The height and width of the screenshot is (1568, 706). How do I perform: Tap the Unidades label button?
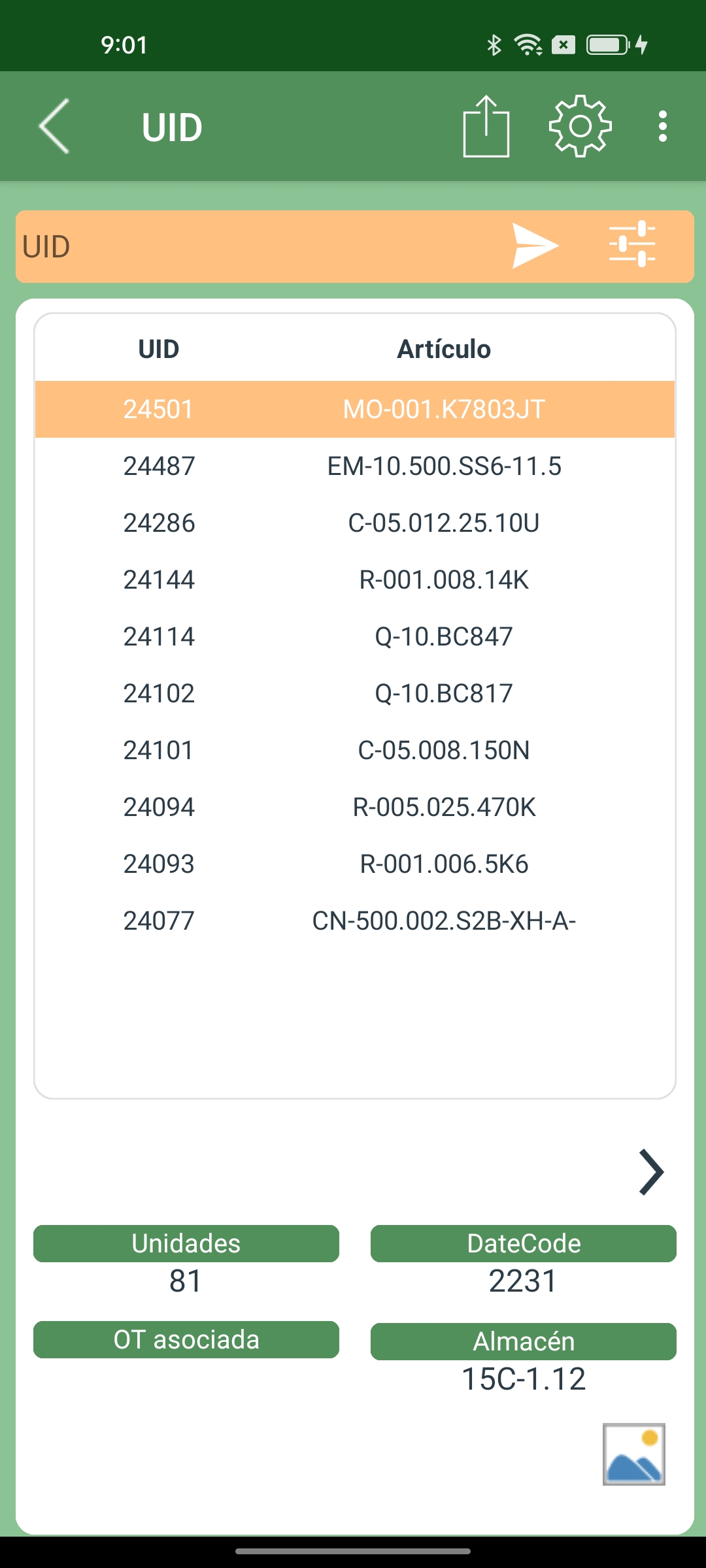tap(186, 1243)
